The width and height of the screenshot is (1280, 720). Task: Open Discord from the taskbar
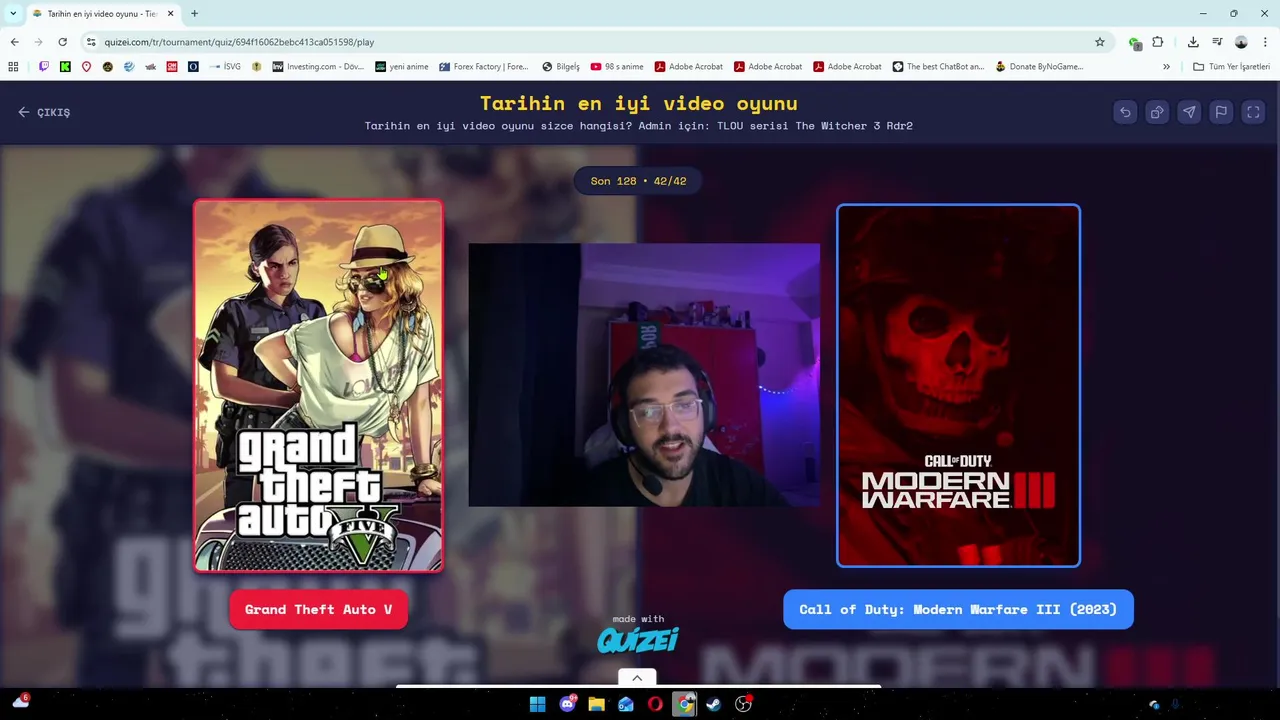click(x=567, y=704)
